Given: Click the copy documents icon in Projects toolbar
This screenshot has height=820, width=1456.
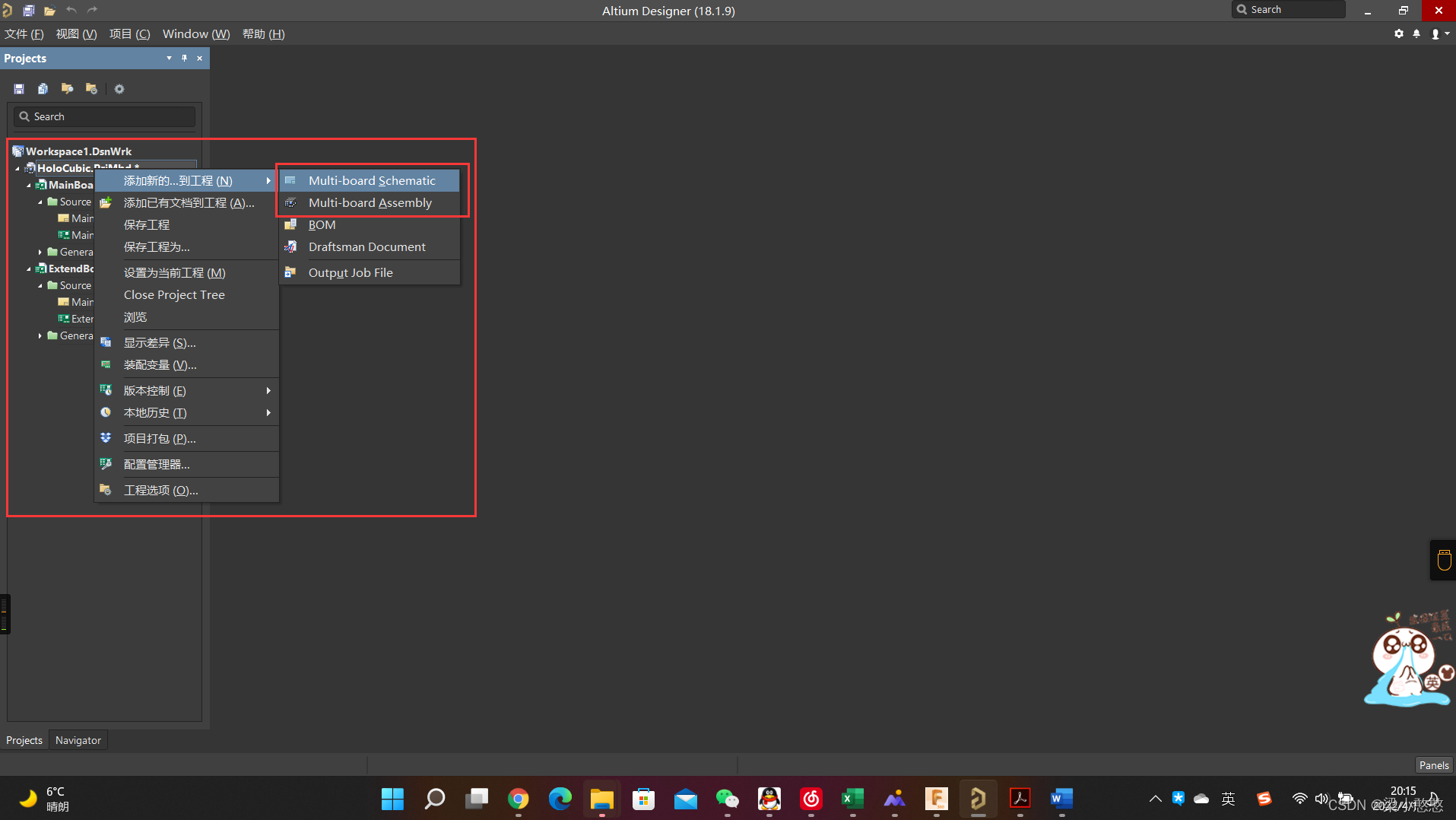Looking at the screenshot, I should pyautogui.click(x=43, y=89).
